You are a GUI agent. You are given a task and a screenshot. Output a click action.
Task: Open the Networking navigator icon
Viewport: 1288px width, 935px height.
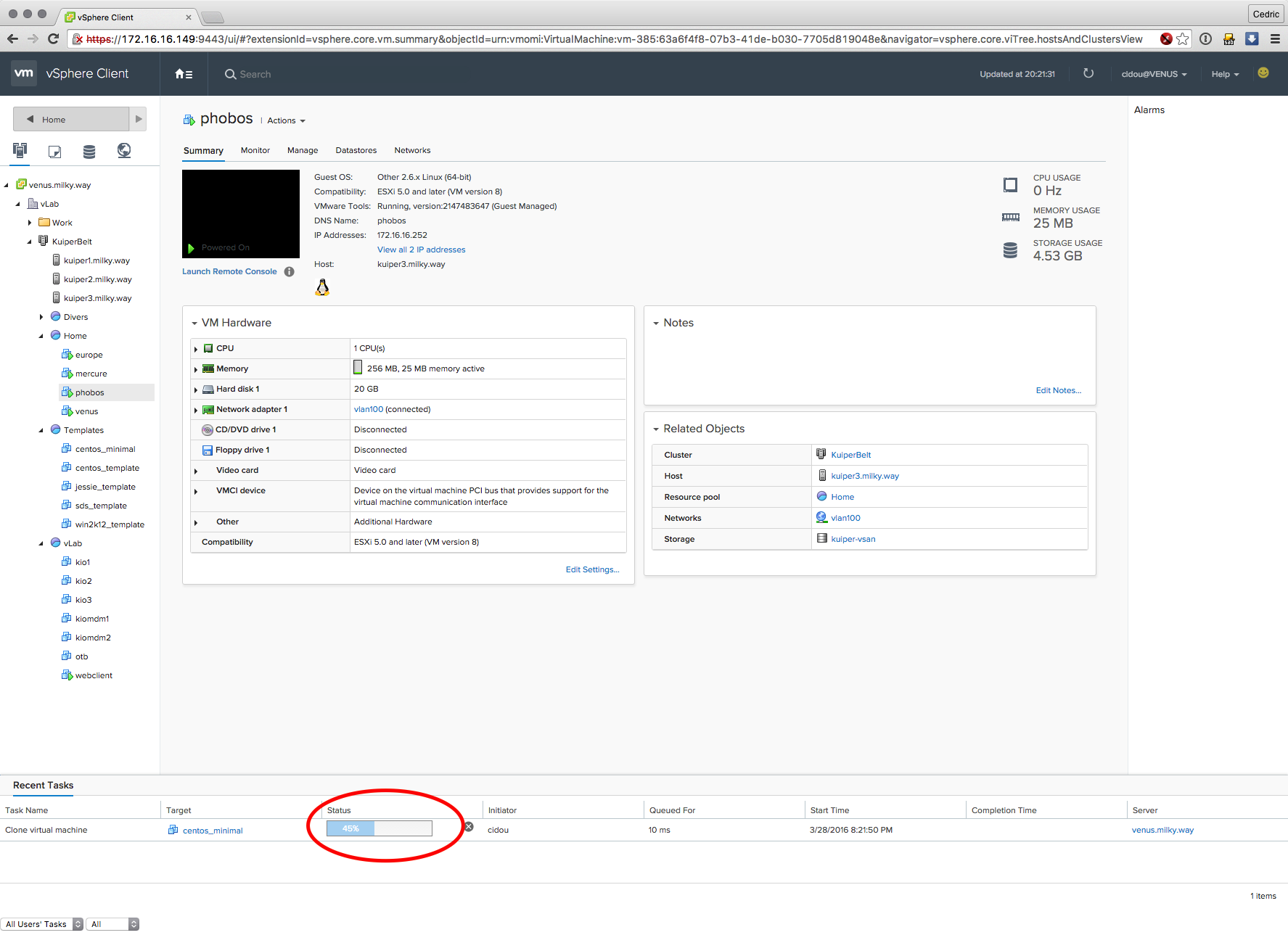(x=124, y=150)
